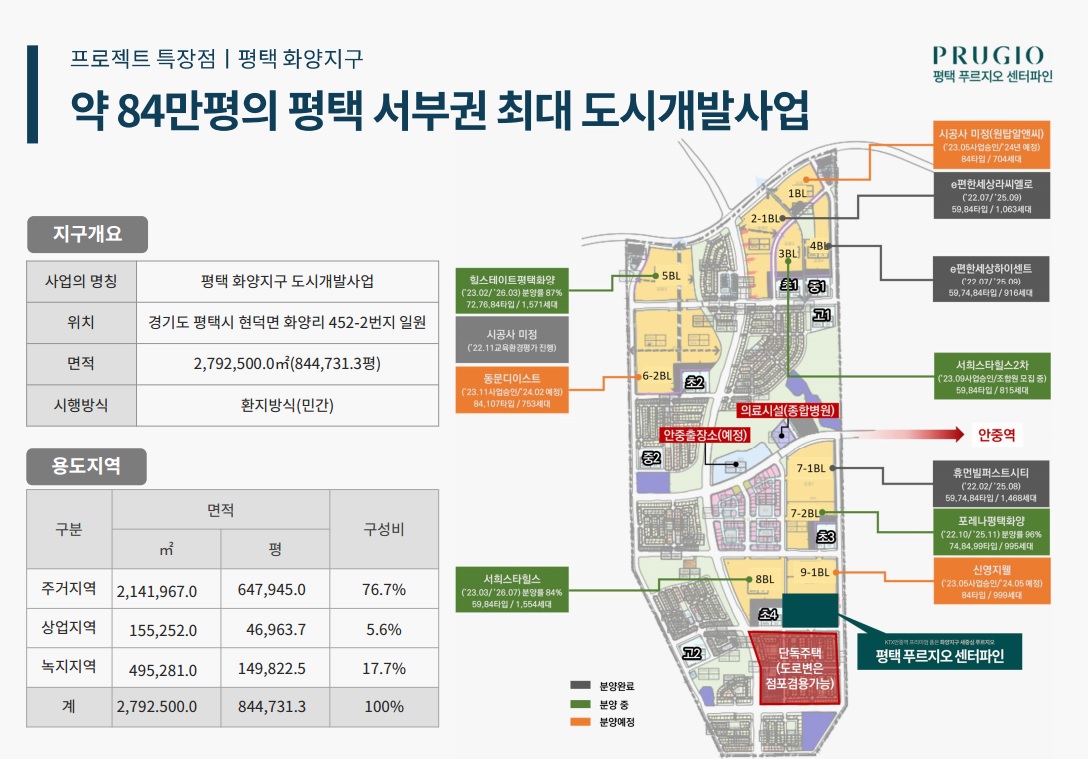Screen dimensions: 1088x759
Task: Click the 상업지역 row label
Action: (x=69, y=628)
